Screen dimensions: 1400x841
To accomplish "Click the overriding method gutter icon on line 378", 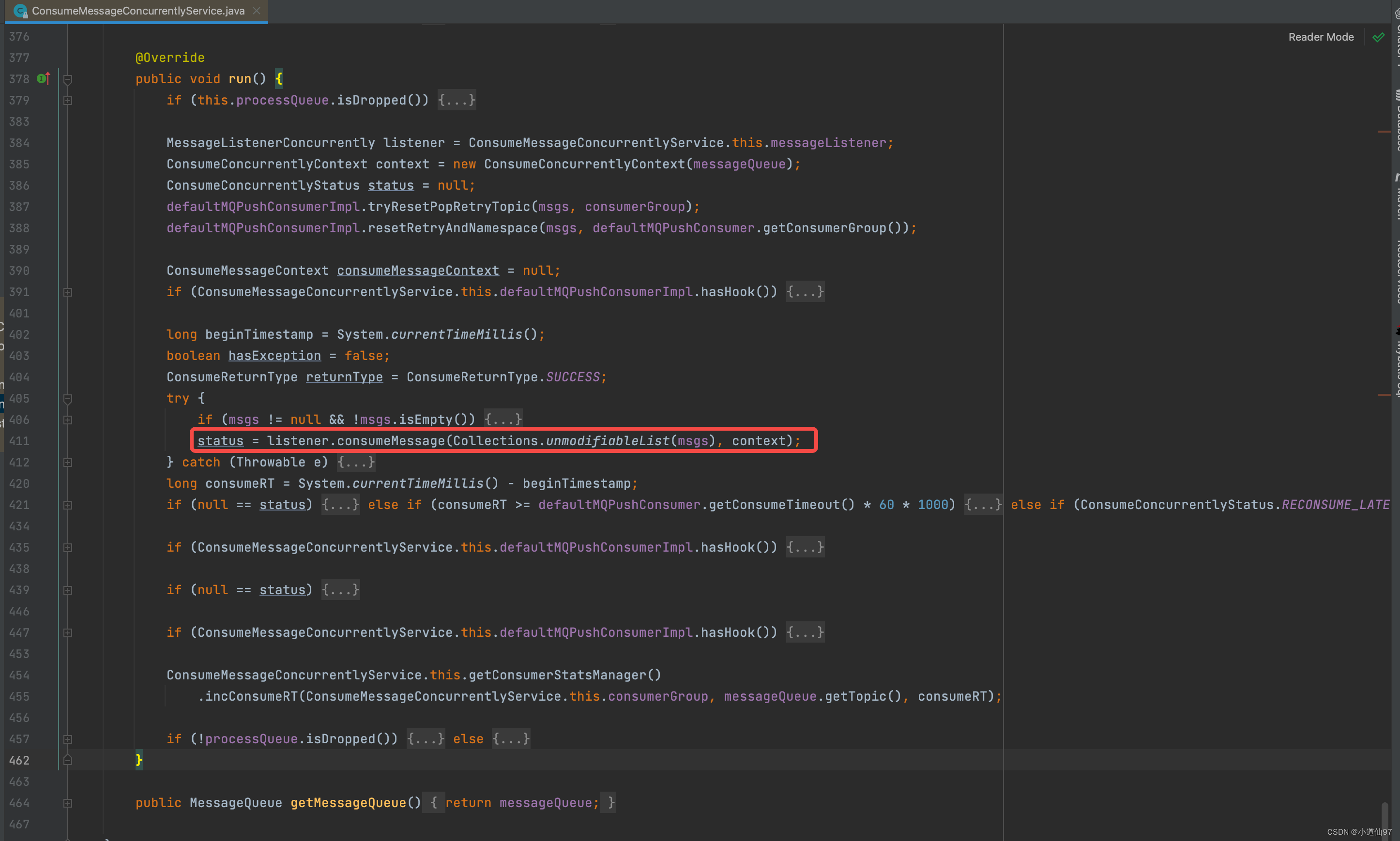I will point(44,78).
